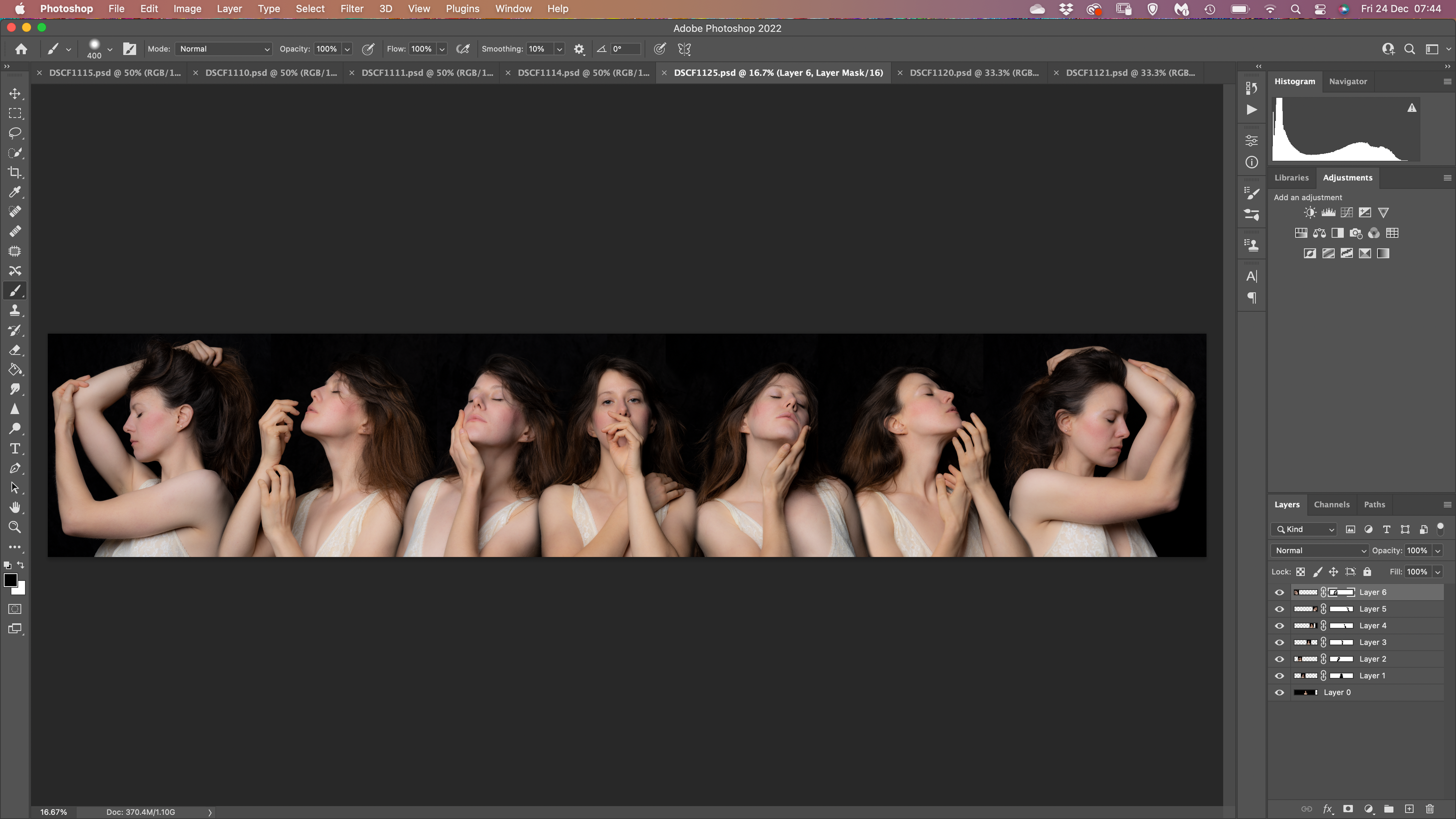Add a Curves adjustment layer
Viewport: 1456px width, 819px height.
pyautogui.click(x=1346, y=212)
